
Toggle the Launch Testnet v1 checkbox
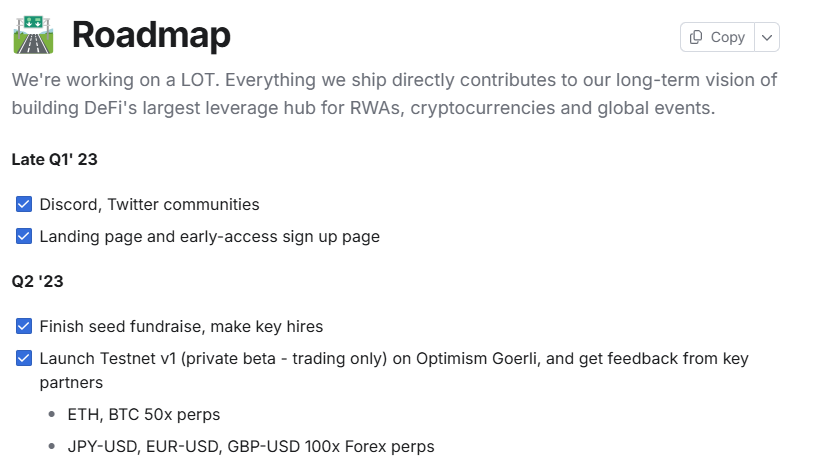click(24, 358)
